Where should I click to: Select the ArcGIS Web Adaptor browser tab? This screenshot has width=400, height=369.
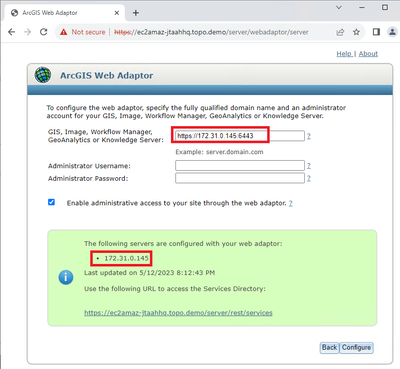coord(65,13)
